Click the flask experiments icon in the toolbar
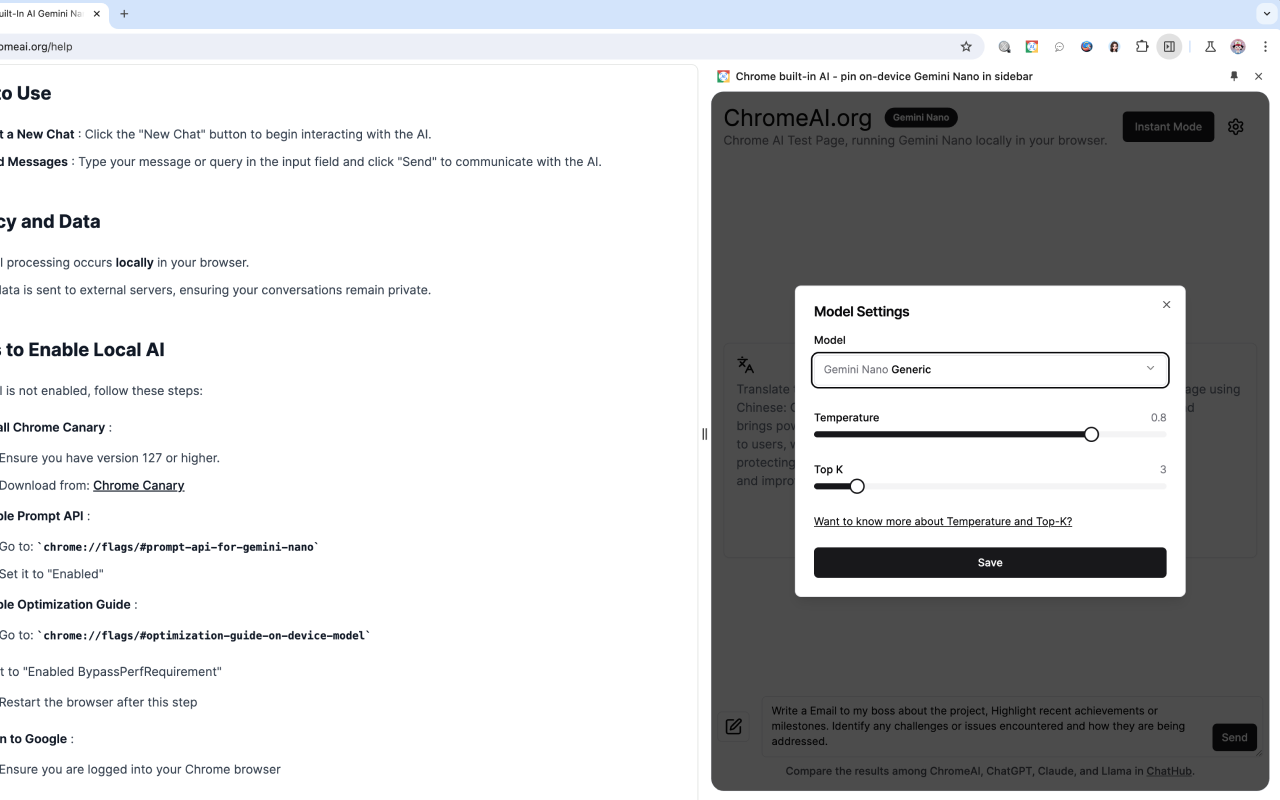The image size is (1280, 800). (1210, 46)
